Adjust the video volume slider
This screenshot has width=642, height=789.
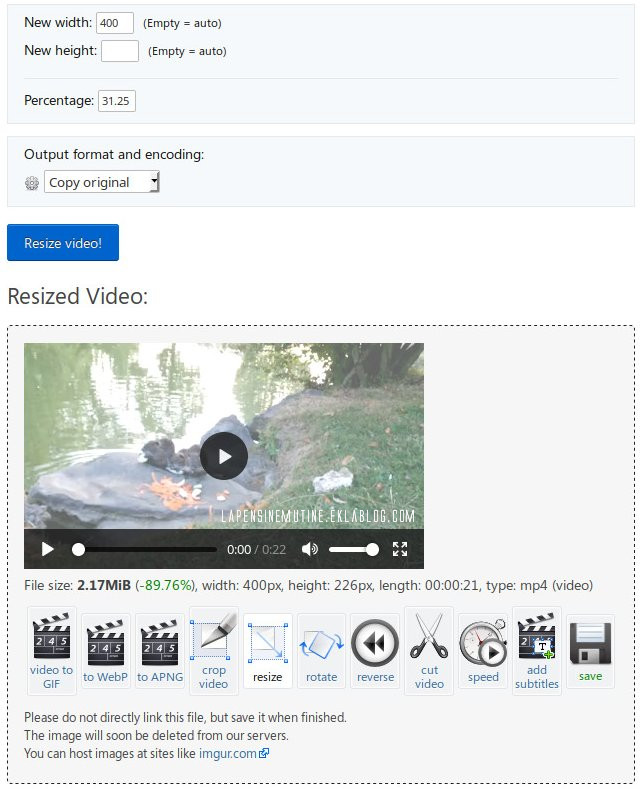(353, 549)
